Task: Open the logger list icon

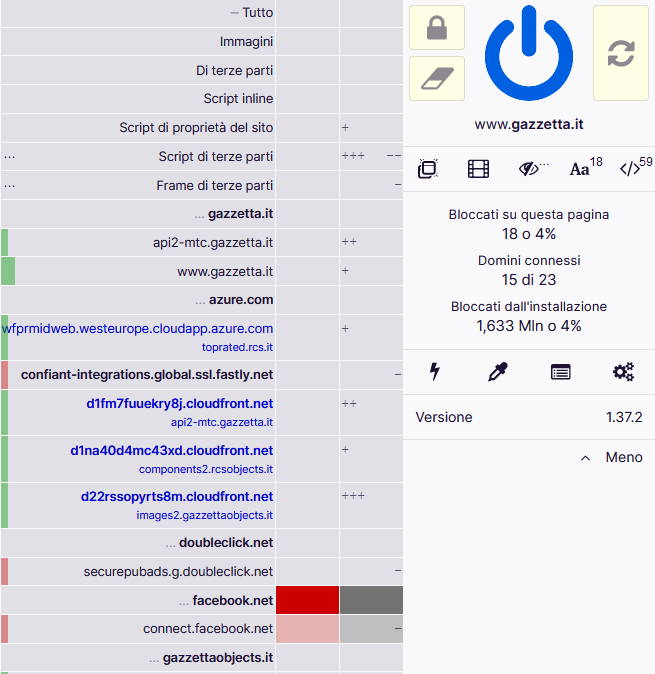Action: [x=560, y=372]
